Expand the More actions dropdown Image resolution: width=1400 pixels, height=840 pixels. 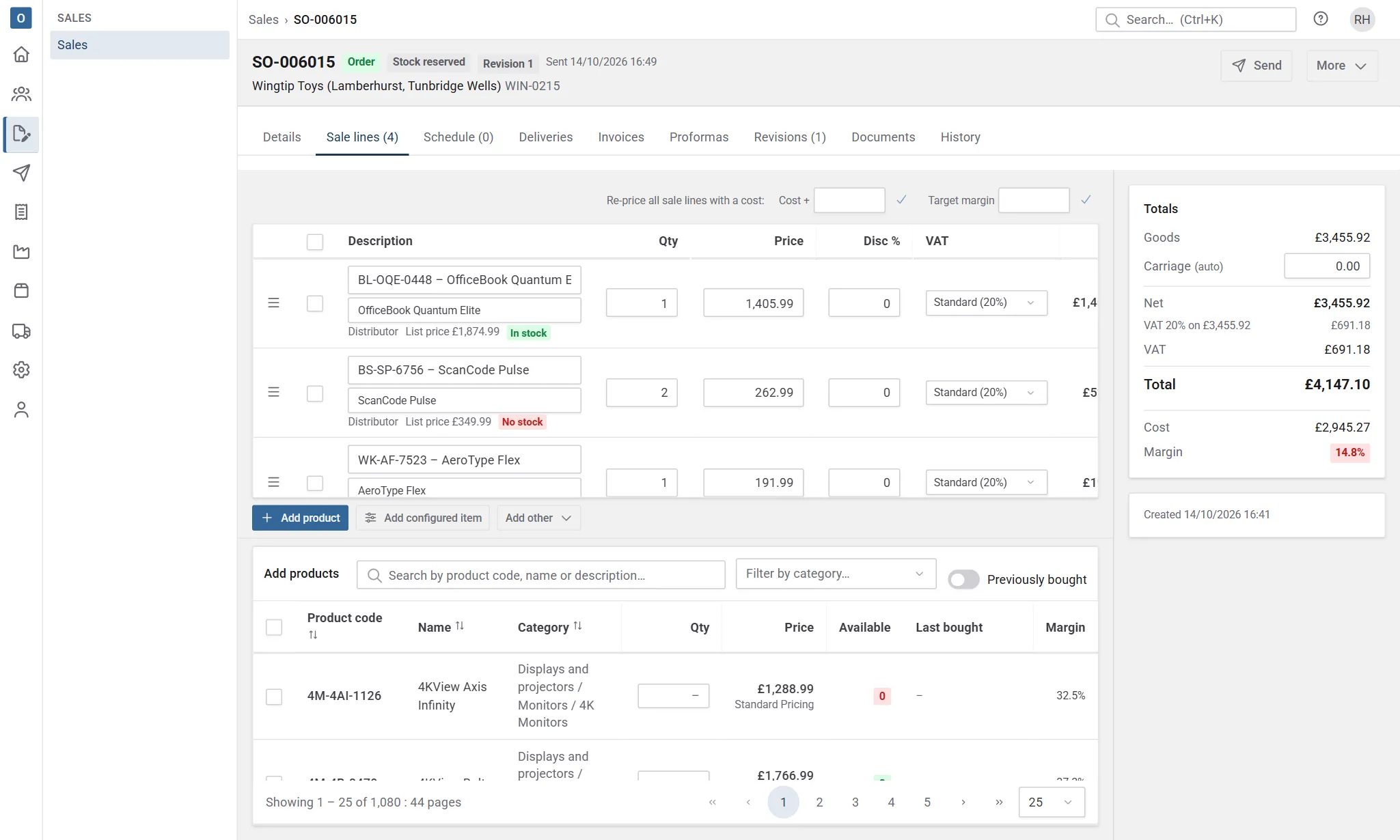pyautogui.click(x=1341, y=66)
